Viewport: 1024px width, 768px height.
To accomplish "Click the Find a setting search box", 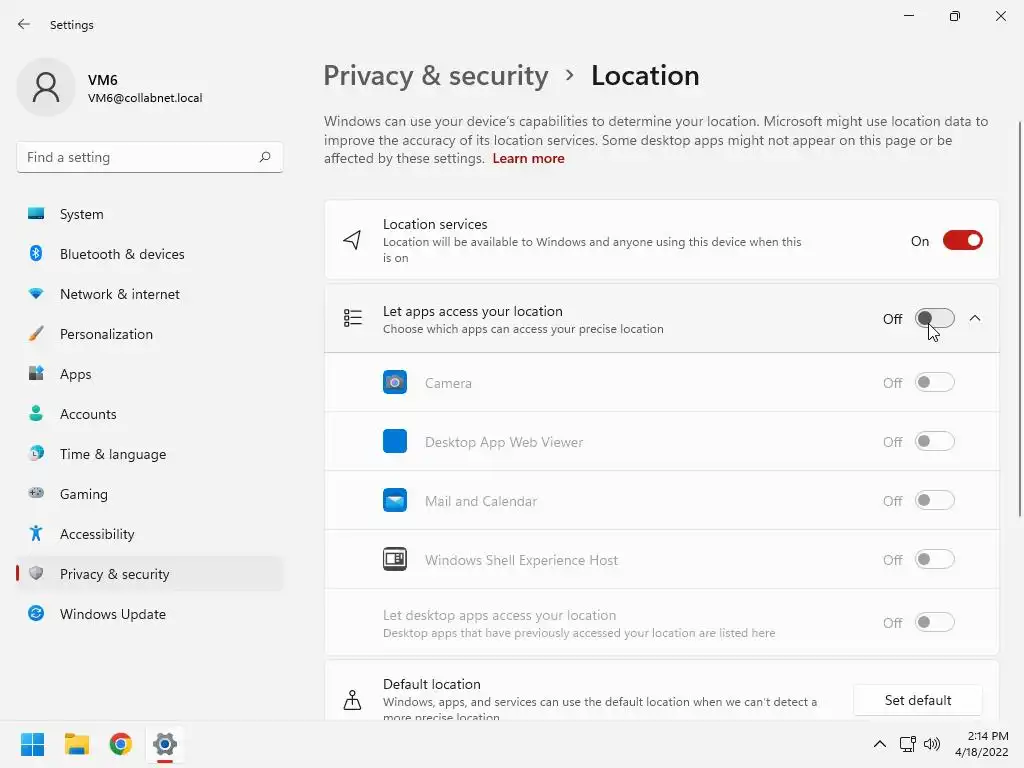I will point(140,157).
